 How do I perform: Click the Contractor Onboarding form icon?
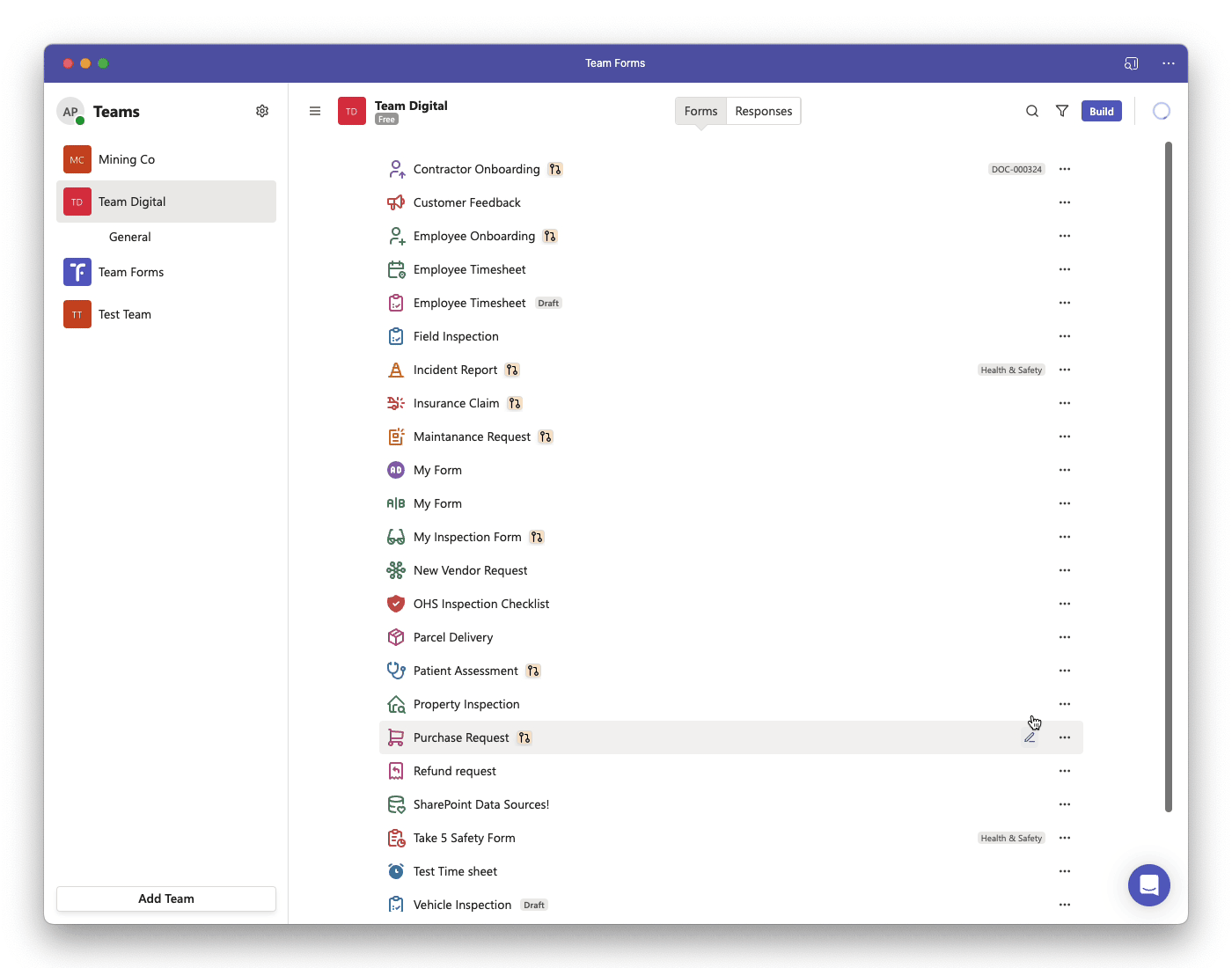tap(396, 169)
